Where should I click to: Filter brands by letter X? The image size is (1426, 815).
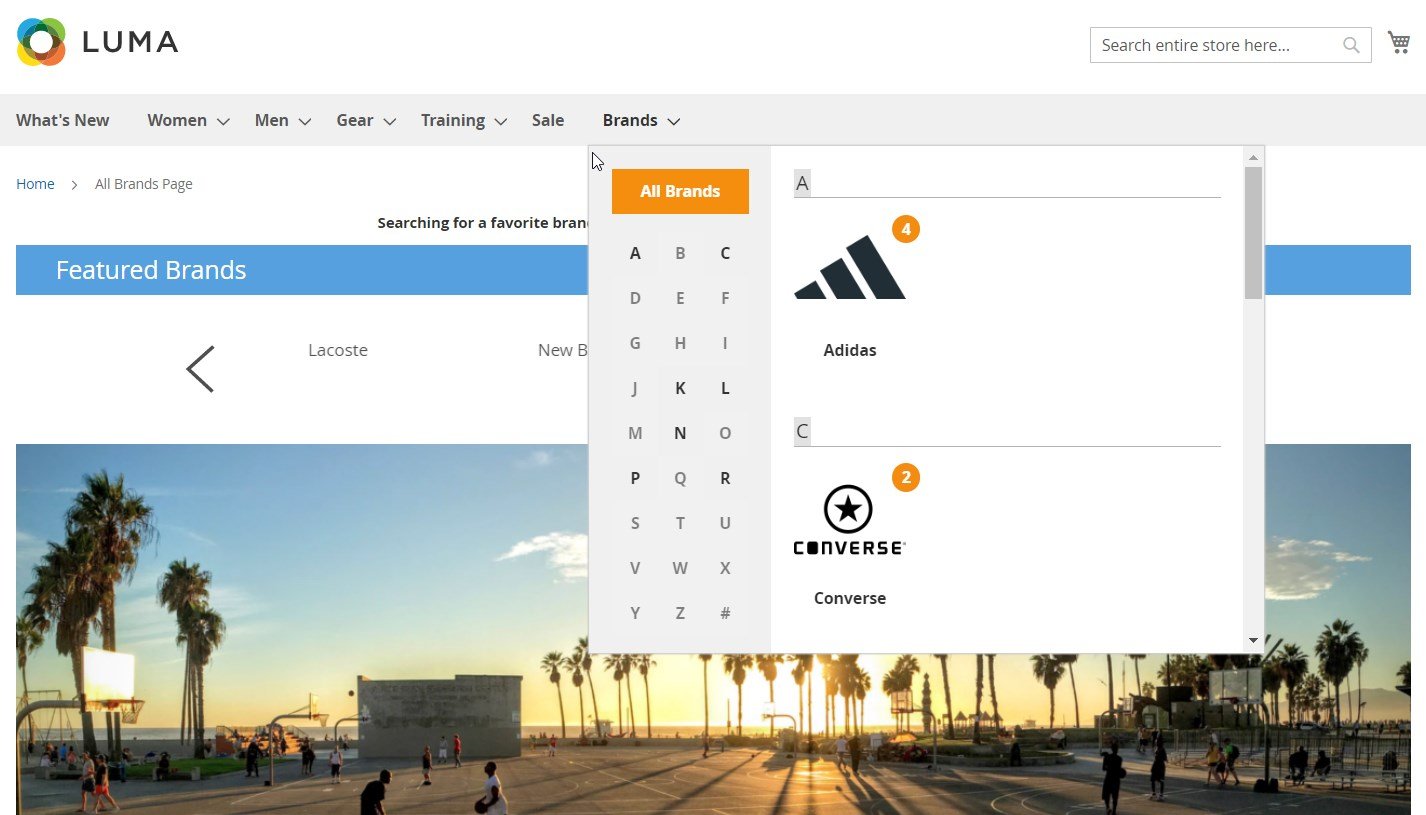point(725,568)
